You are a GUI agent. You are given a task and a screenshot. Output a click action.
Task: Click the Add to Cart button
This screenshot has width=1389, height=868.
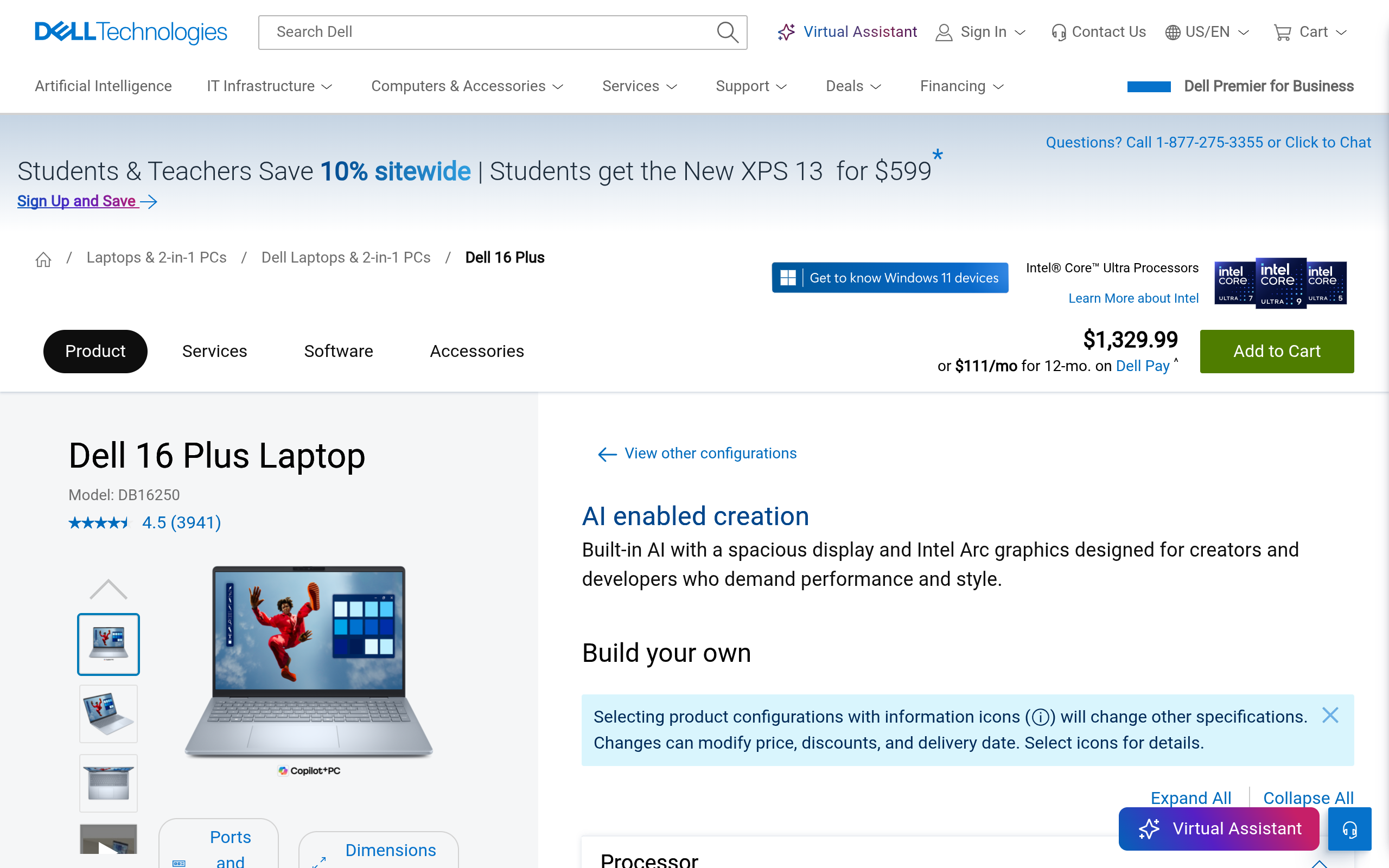pyautogui.click(x=1277, y=352)
